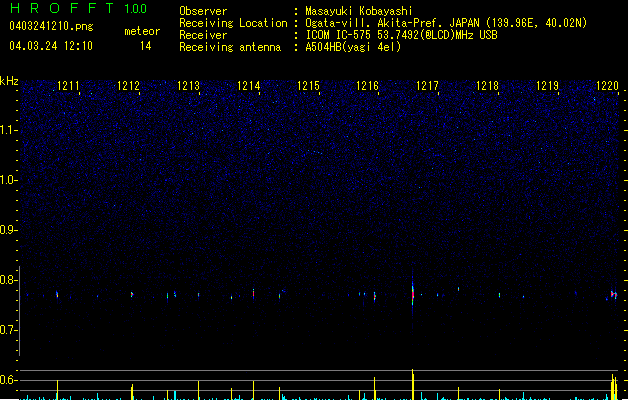
Task: Click the meteor echo below 1211
Action: pyautogui.click(x=57, y=294)
